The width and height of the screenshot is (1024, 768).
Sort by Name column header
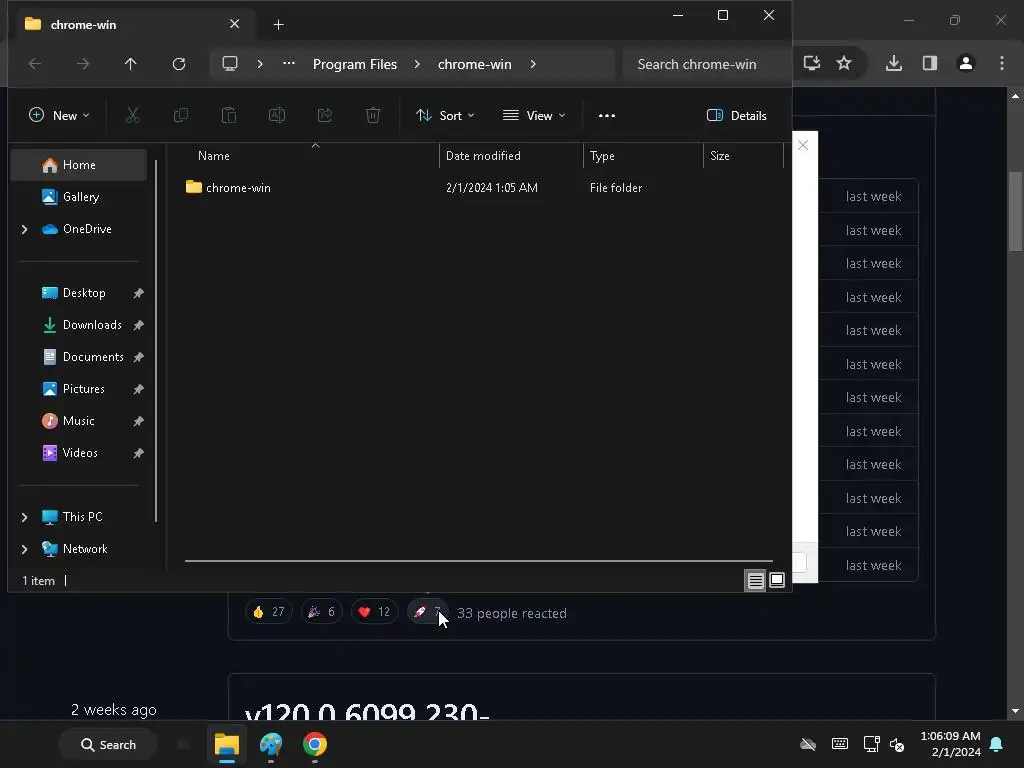click(x=214, y=156)
